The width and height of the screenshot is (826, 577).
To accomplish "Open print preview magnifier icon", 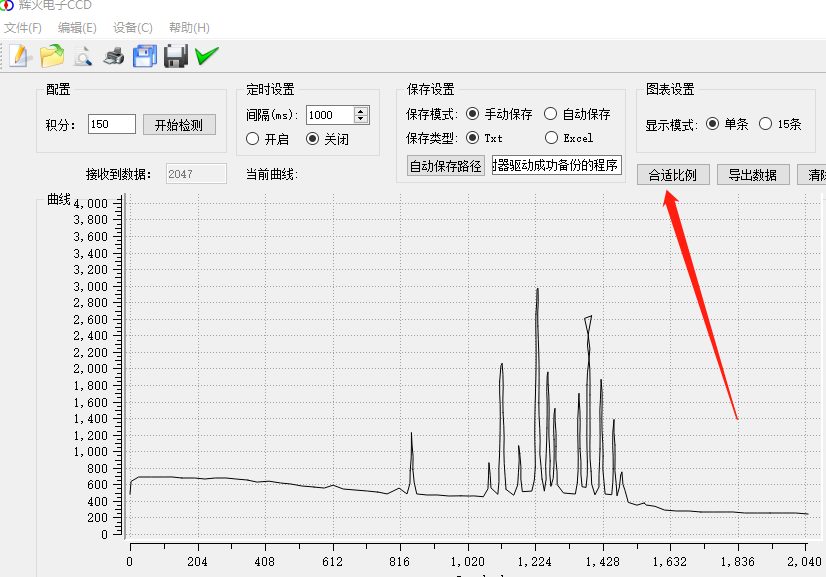I will coord(83,56).
